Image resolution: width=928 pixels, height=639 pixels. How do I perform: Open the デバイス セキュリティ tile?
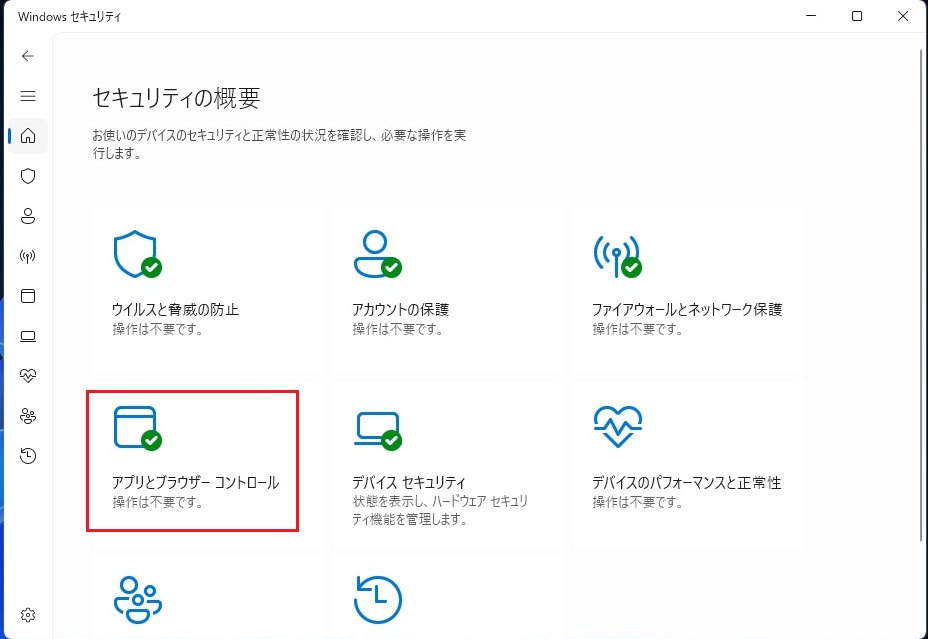445,460
